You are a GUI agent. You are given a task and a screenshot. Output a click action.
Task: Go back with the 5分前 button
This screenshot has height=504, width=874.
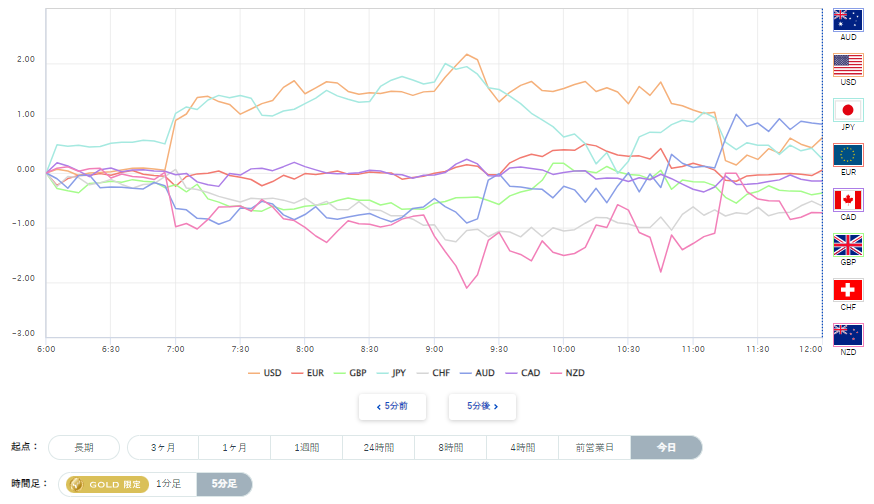(392, 406)
